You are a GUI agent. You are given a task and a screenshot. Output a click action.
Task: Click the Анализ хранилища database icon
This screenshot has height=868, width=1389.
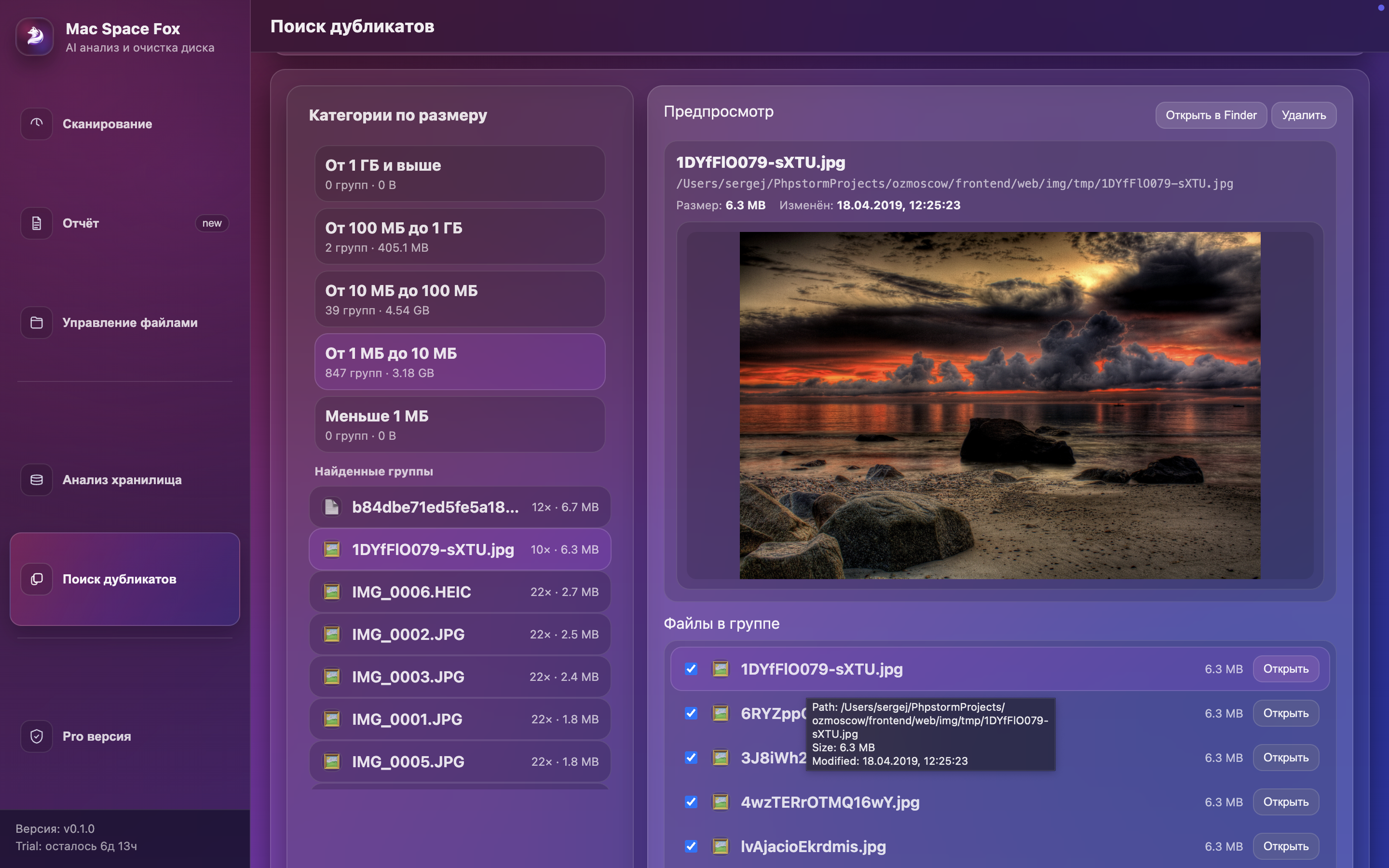(x=37, y=480)
